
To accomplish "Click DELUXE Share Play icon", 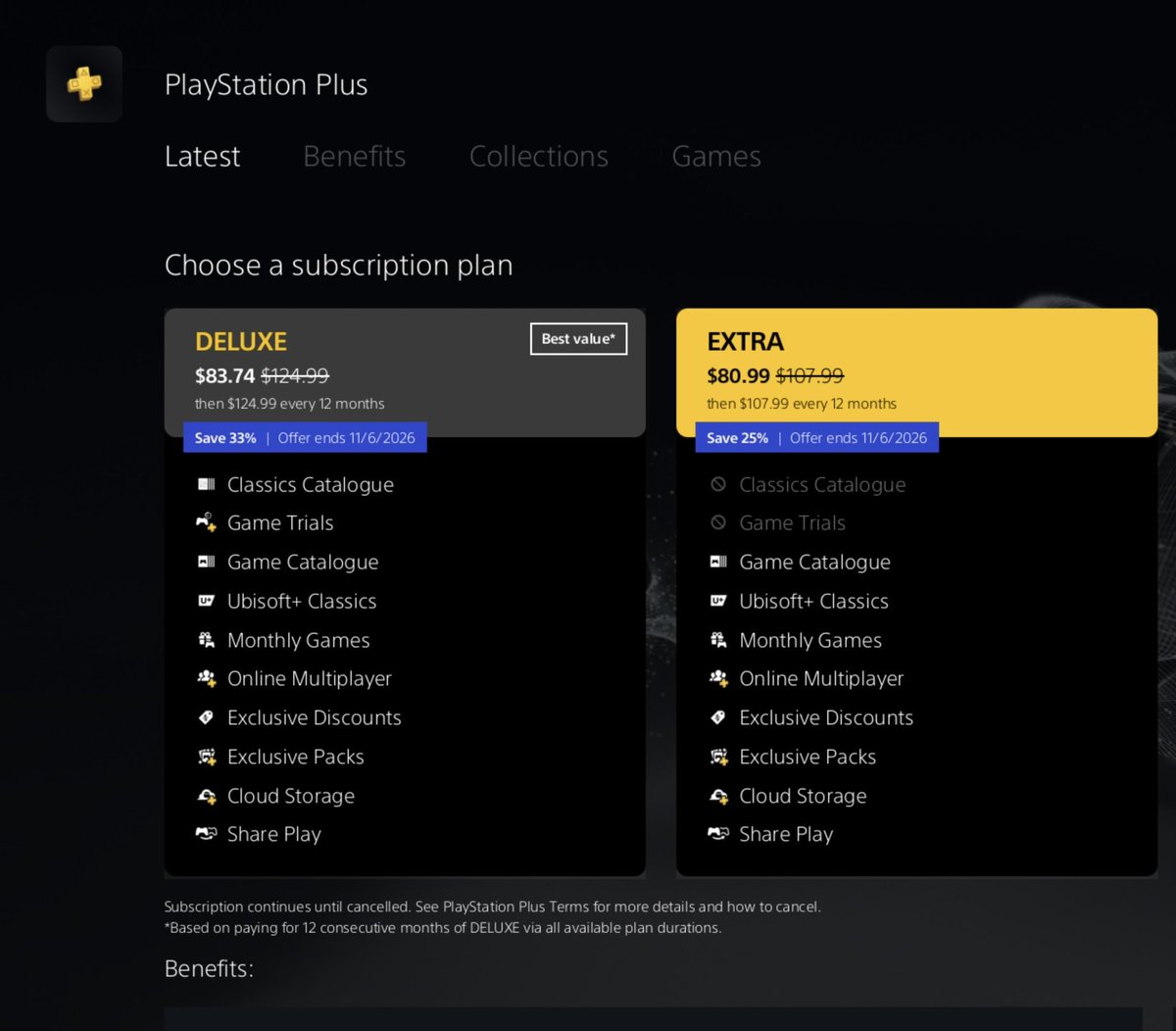I will pos(206,834).
